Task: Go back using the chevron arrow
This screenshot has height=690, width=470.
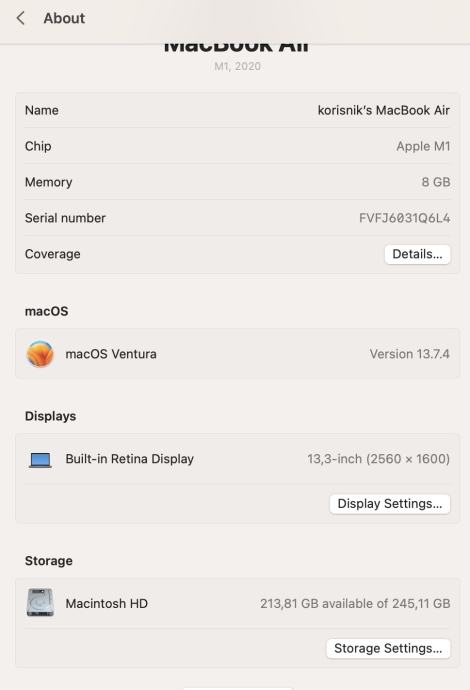Action: point(20,18)
